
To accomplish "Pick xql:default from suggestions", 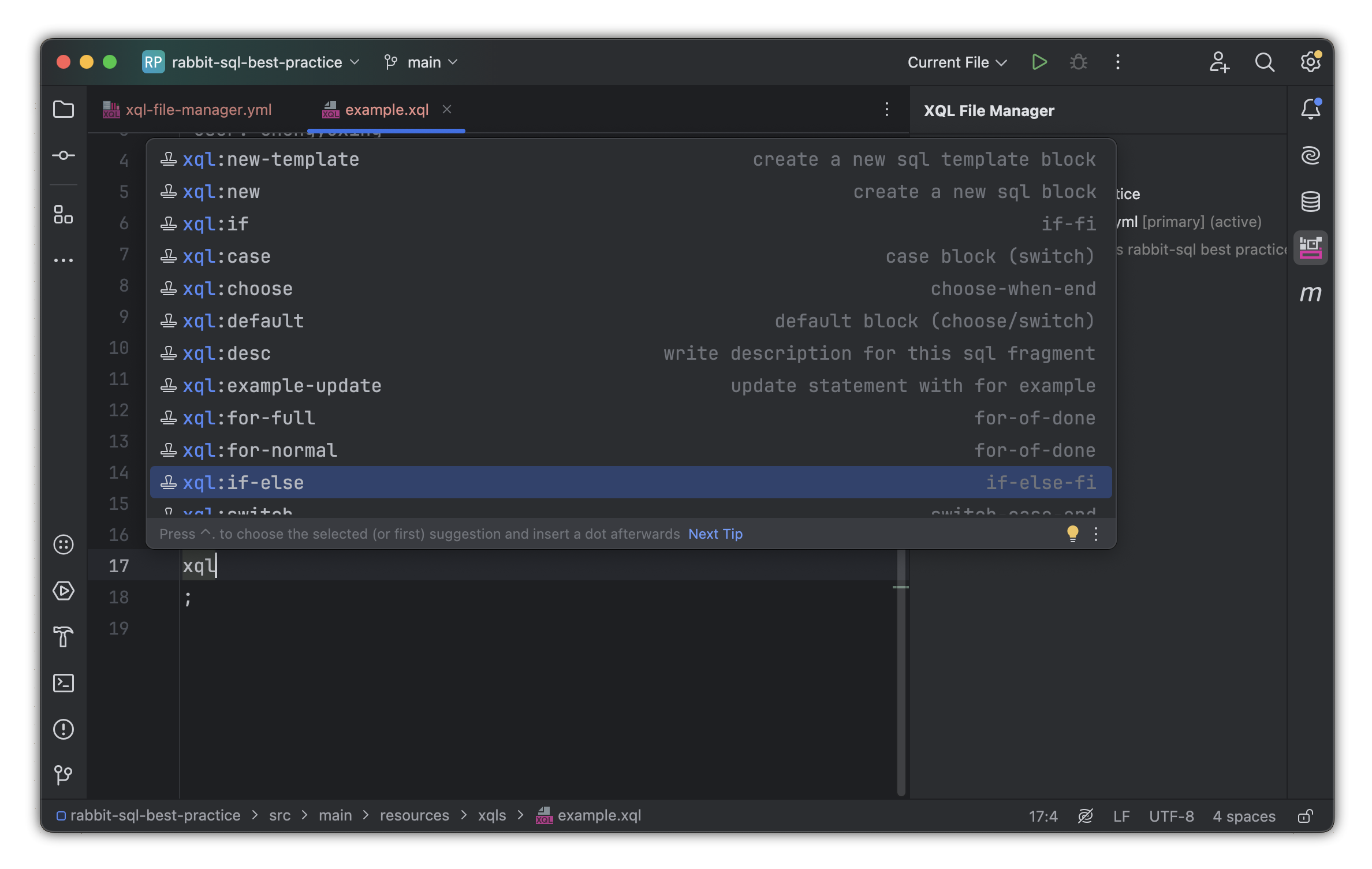I will (x=631, y=321).
